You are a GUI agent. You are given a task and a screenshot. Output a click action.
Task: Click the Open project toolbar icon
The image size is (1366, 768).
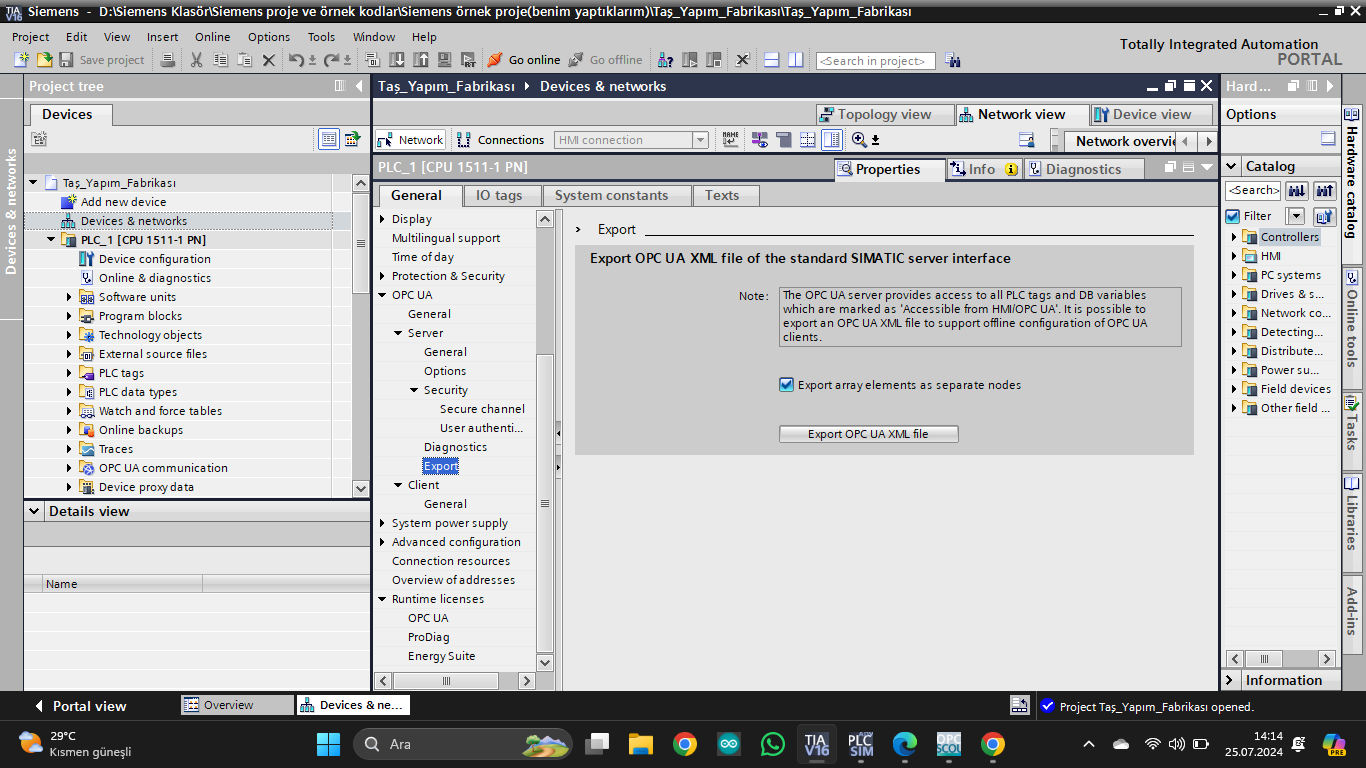click(44, 60)
